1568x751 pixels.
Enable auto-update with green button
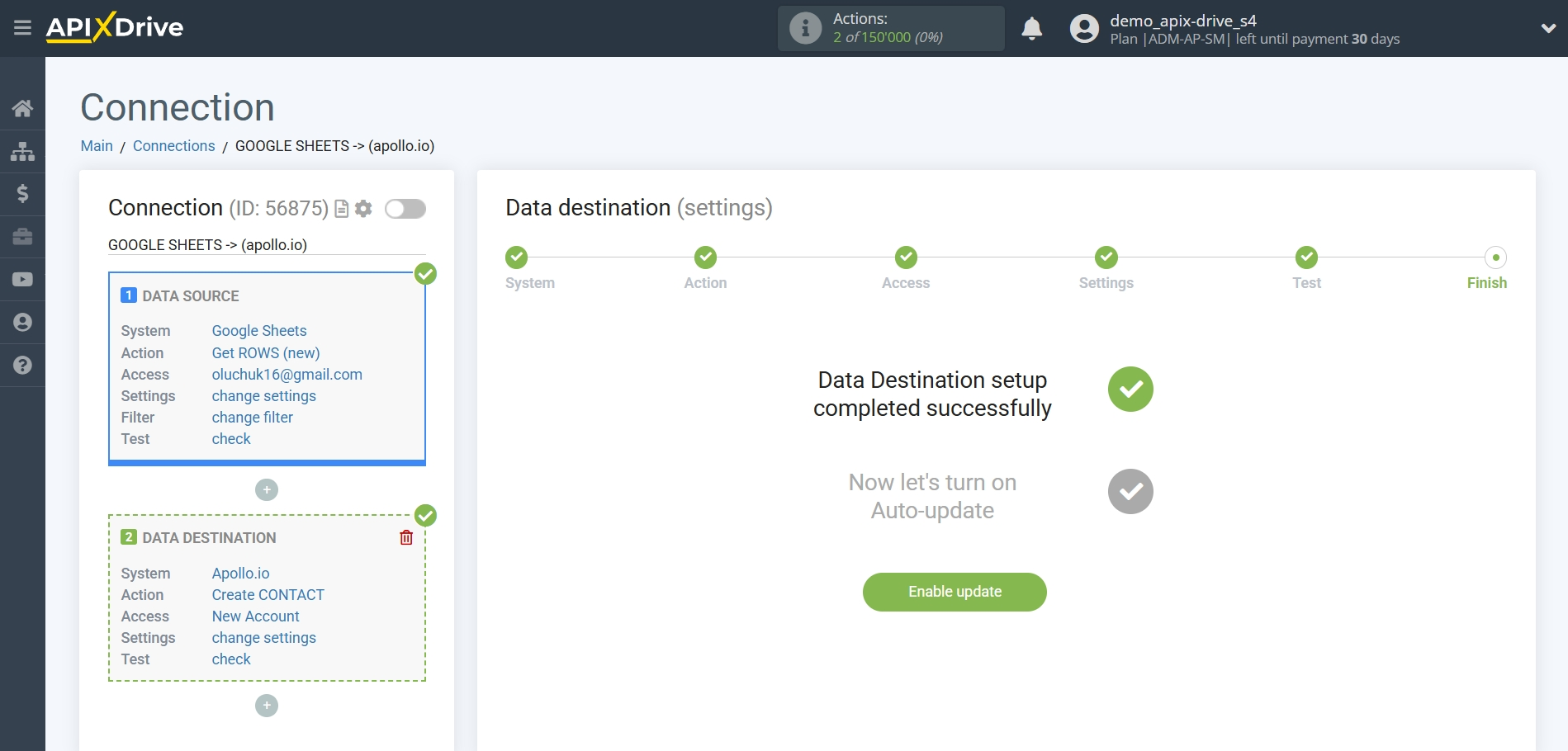click(954, 592)
